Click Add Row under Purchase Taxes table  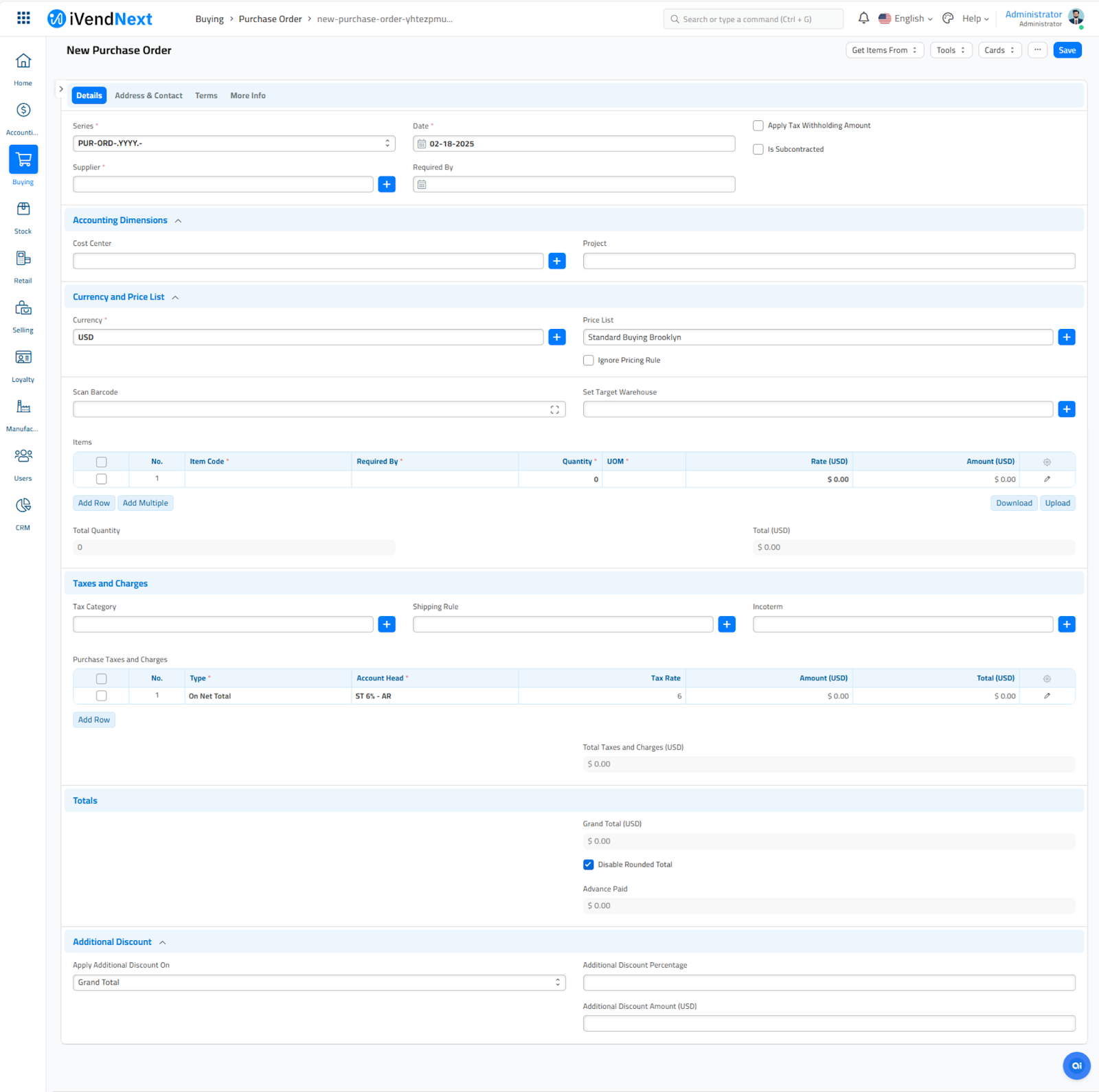pos(94,720)
